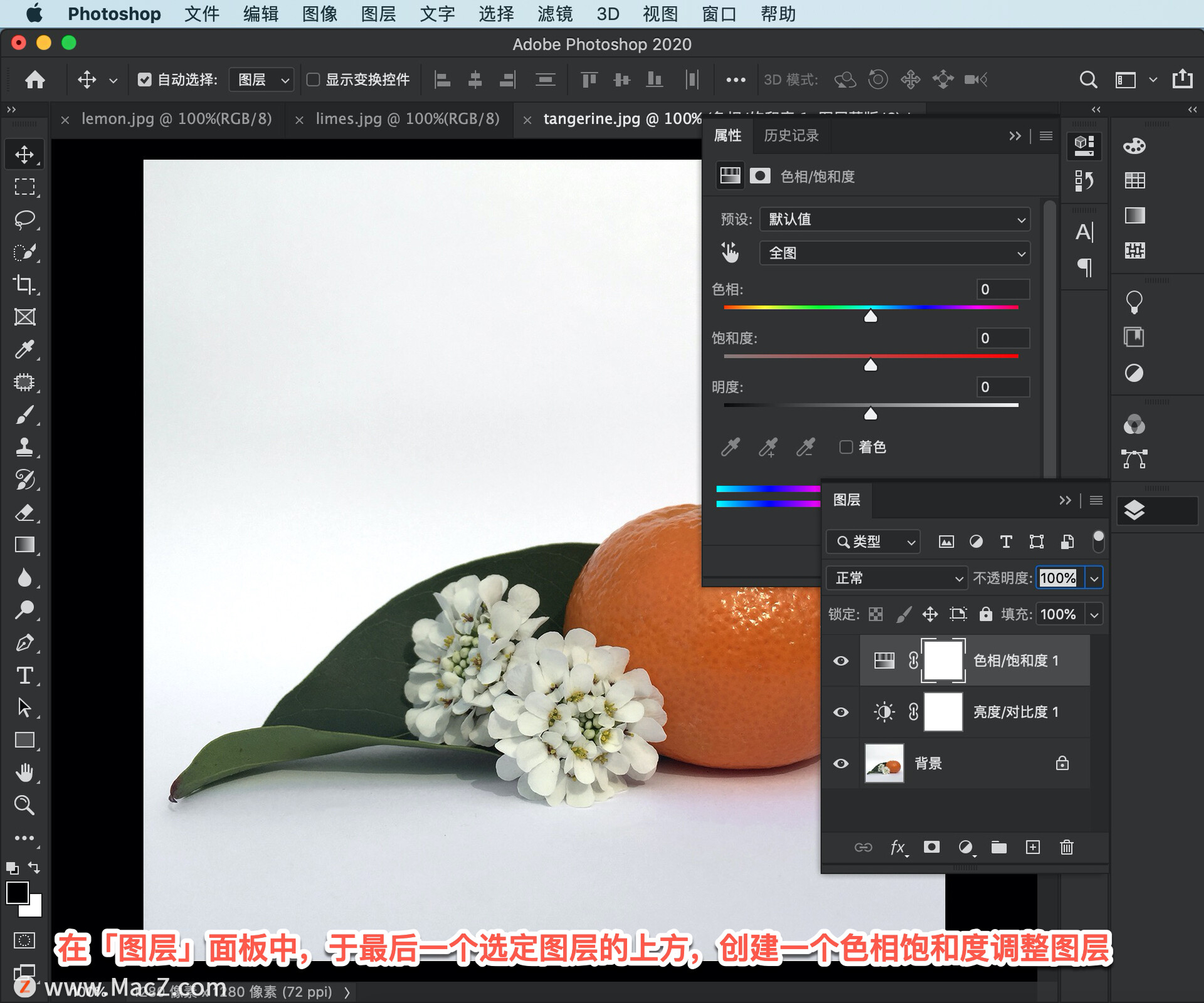The width and height of the screenshot is (1204, 1003).
Task: Select the Clone Stamp tool
Action: click(24, 447)
